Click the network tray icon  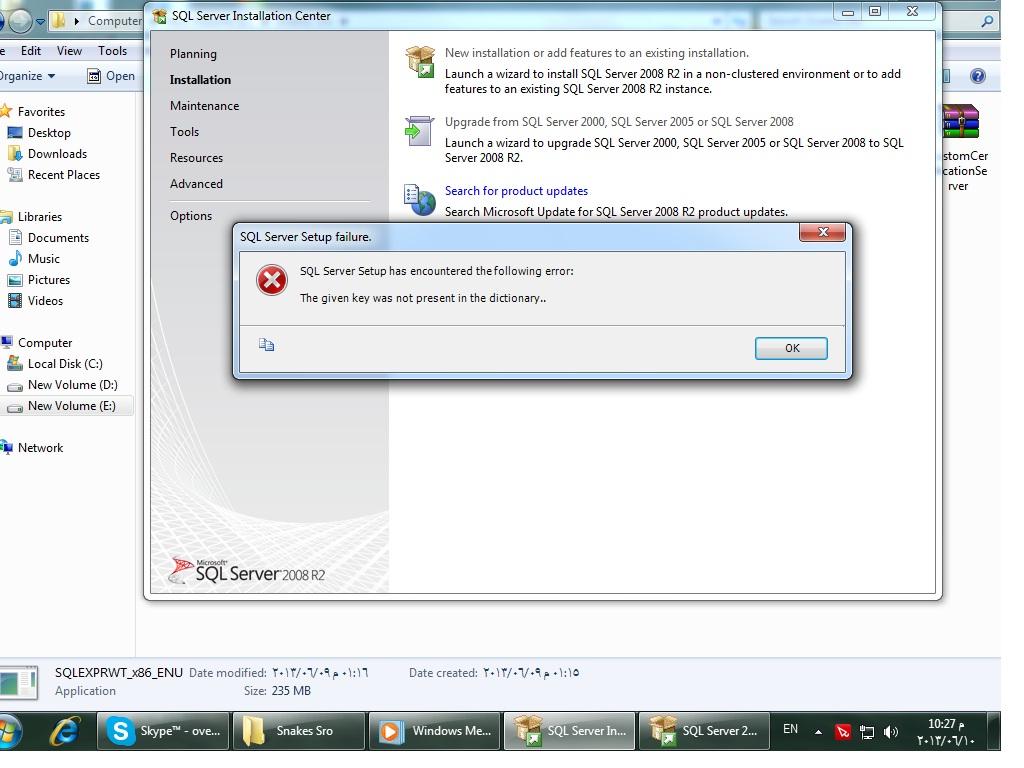pos(867,732)
